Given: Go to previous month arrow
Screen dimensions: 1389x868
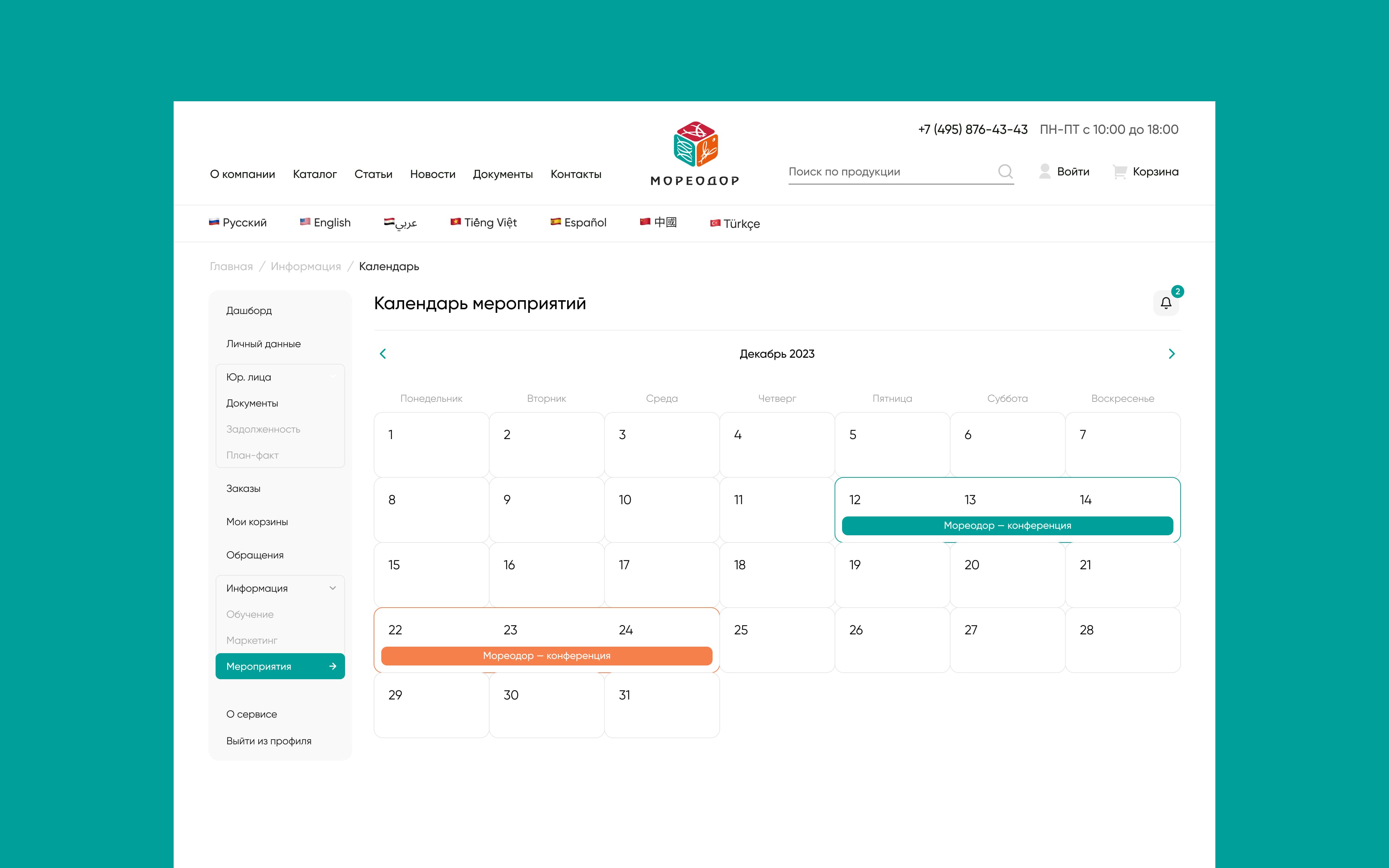Looking at the screenshot, I should click(x=383, y=354).
